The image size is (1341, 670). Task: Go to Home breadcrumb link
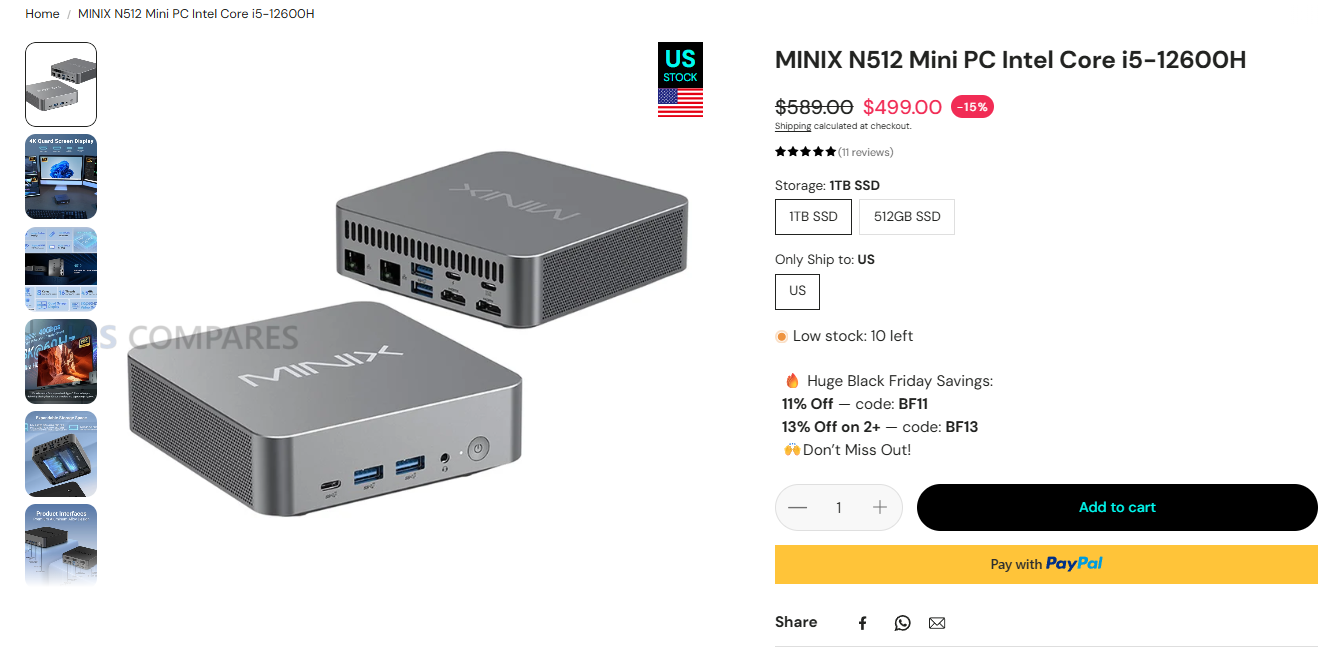tap(42, 14)
